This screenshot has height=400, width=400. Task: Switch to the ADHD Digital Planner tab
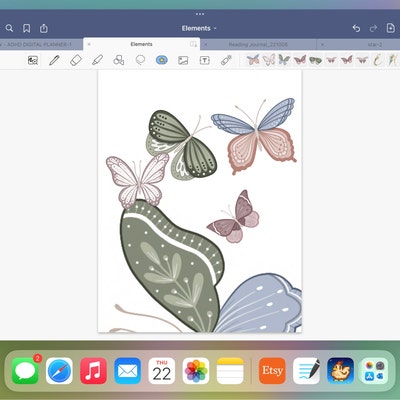click(x=37, y=44)
